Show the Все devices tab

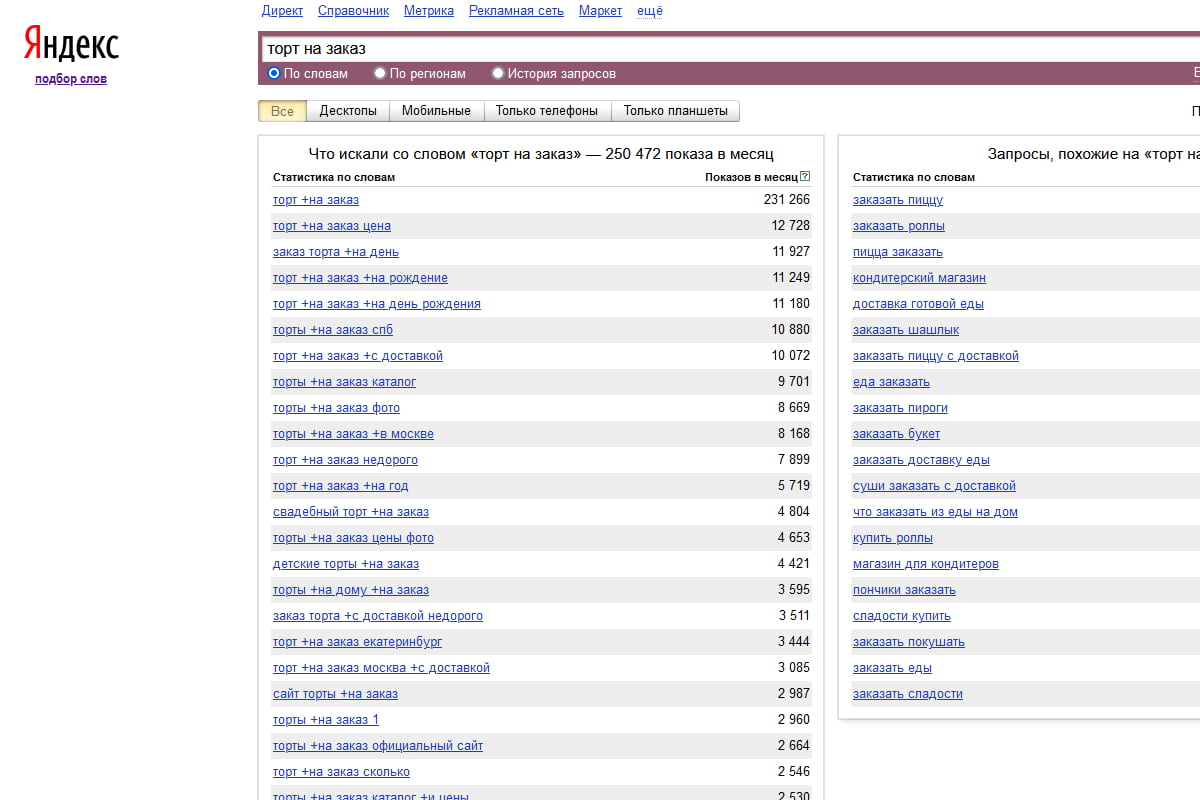[282, 111]
